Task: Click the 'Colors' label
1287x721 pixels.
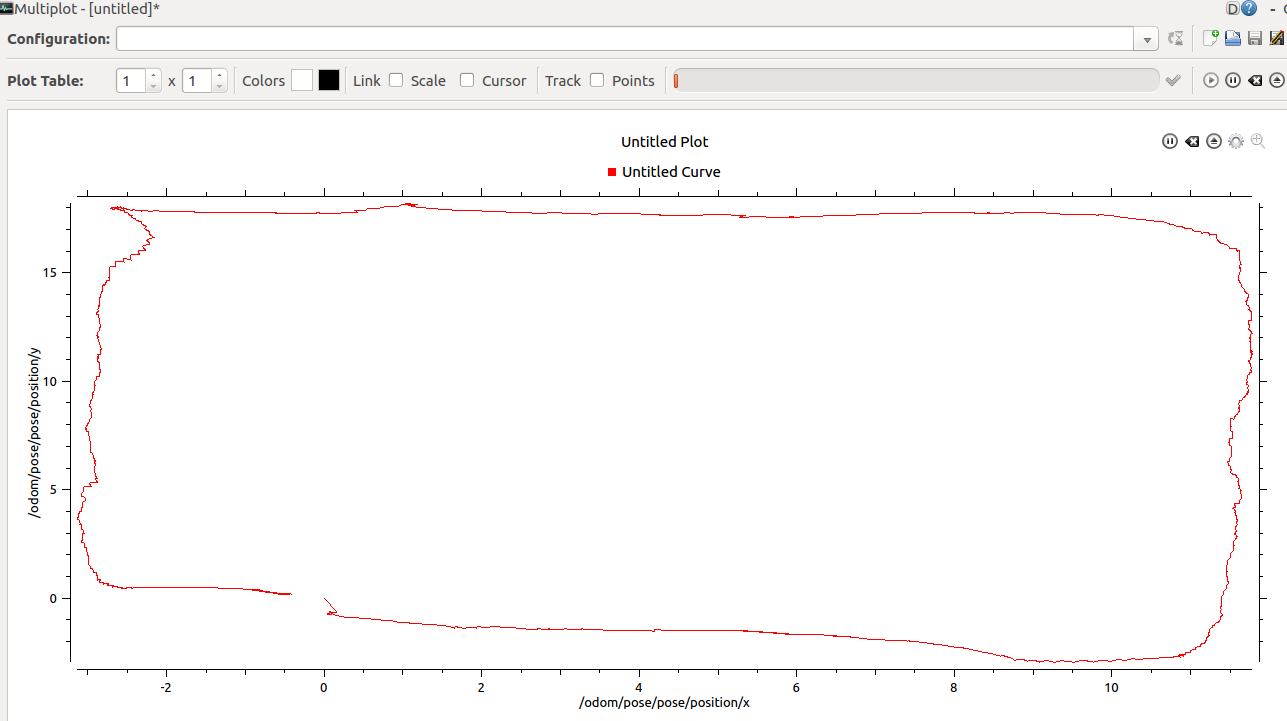Action: pyautogui.click(x=264, y=81)
